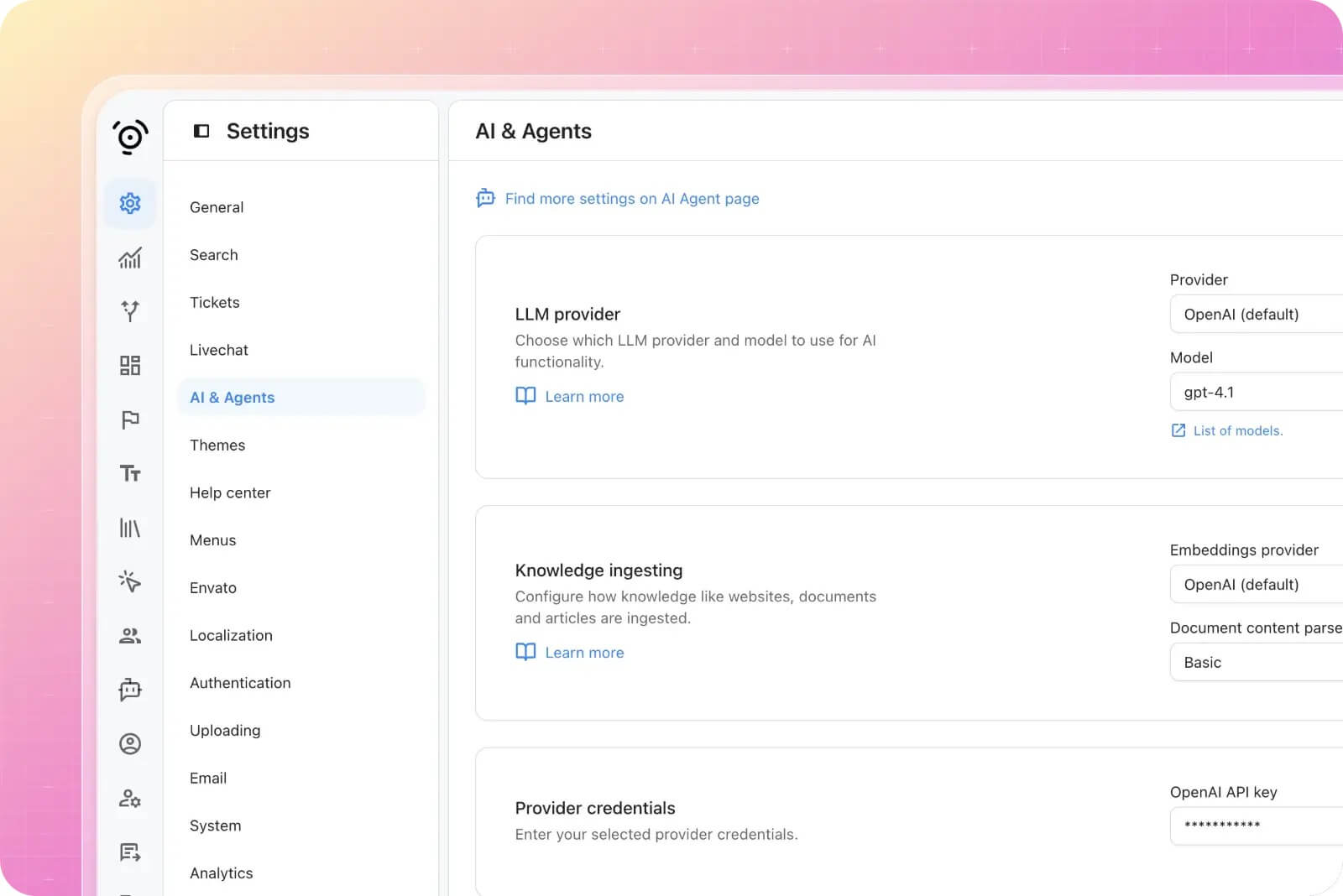Viewport: 1343px width, 896px height.
Task: Open the List of models link
Action: coord(1237,431)
